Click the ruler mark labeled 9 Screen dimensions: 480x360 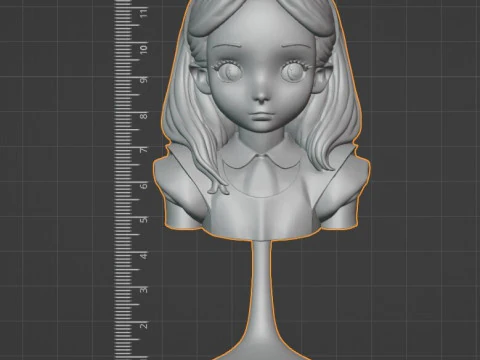pos(144,80)
